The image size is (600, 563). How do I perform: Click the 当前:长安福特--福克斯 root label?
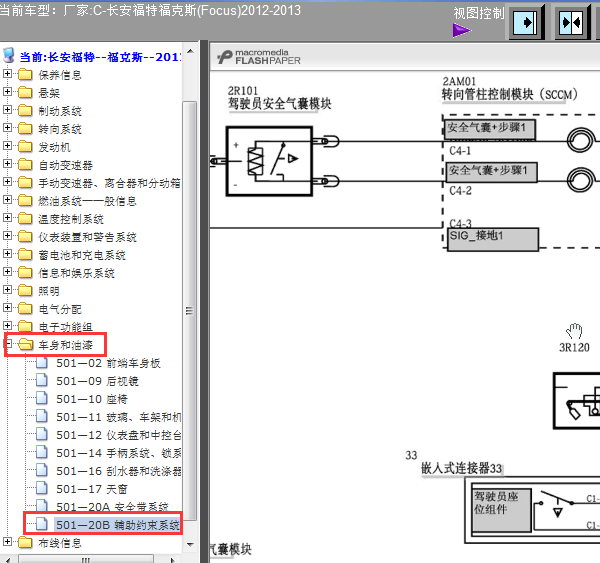pyautogui.click(x=100, y=57)
